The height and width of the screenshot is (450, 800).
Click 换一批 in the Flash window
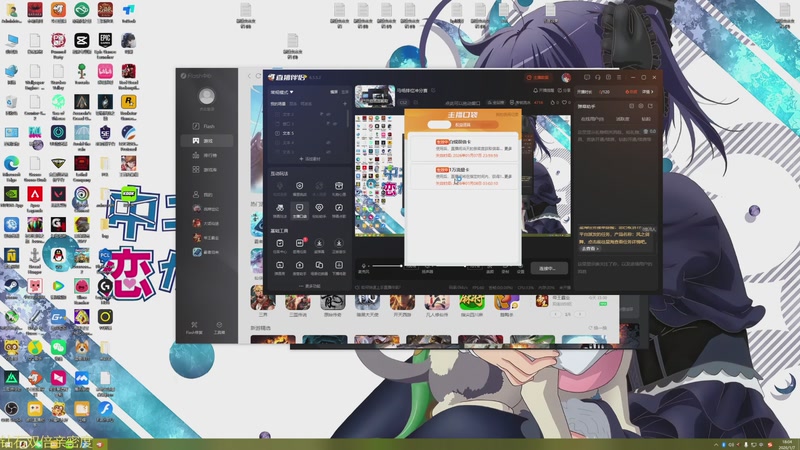(597, 328)
